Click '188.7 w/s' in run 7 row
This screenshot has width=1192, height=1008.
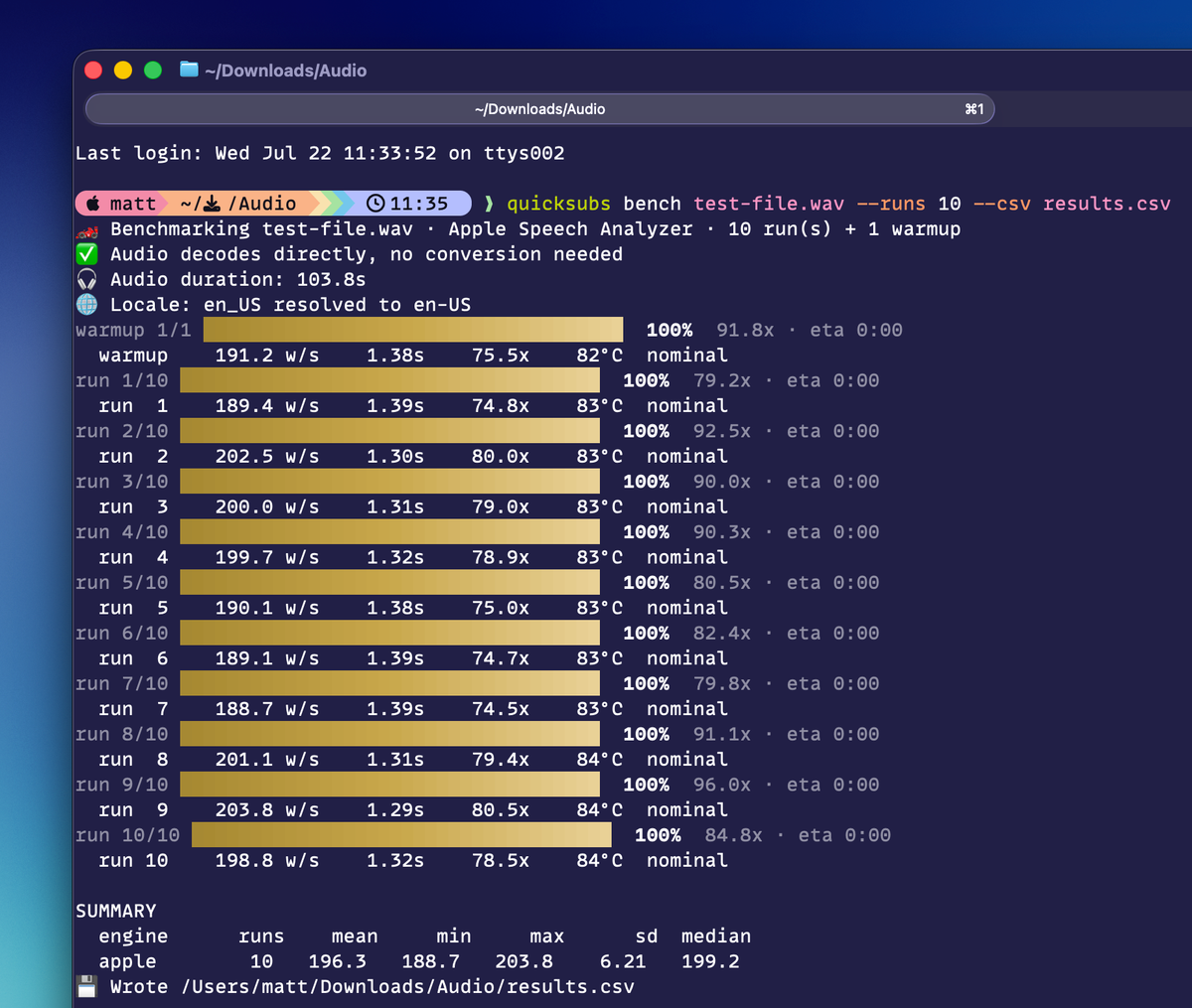click(267, 708)
